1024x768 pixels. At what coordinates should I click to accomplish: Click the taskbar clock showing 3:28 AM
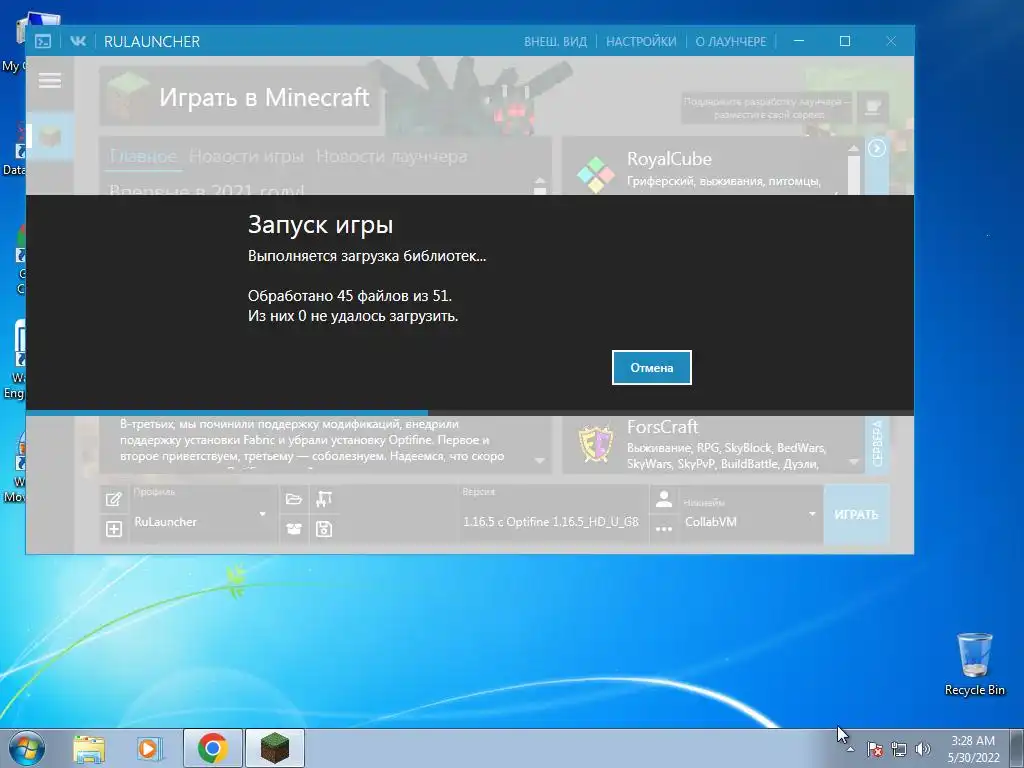pyautogui.click(x=973, y=749)
